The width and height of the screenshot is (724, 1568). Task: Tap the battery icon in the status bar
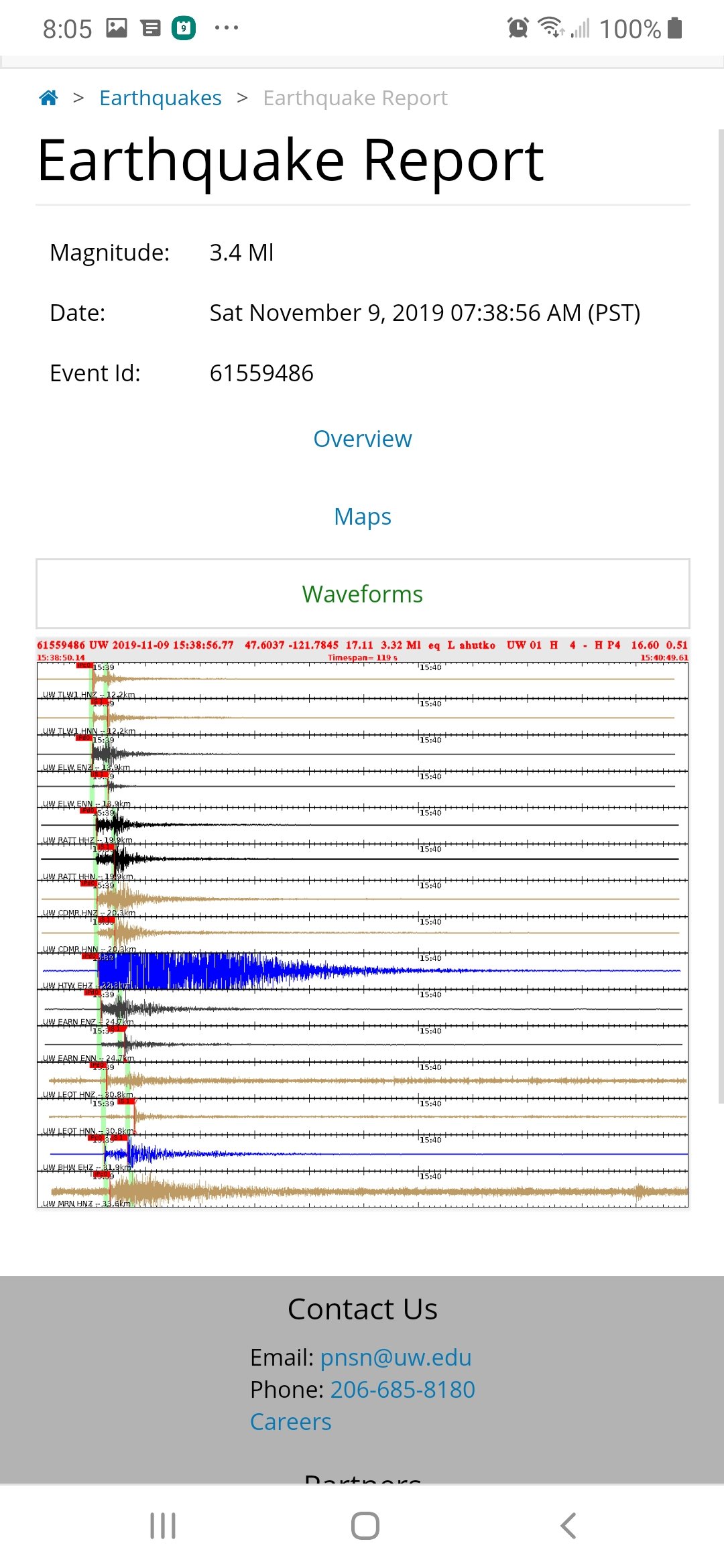[x=675, y=28]
